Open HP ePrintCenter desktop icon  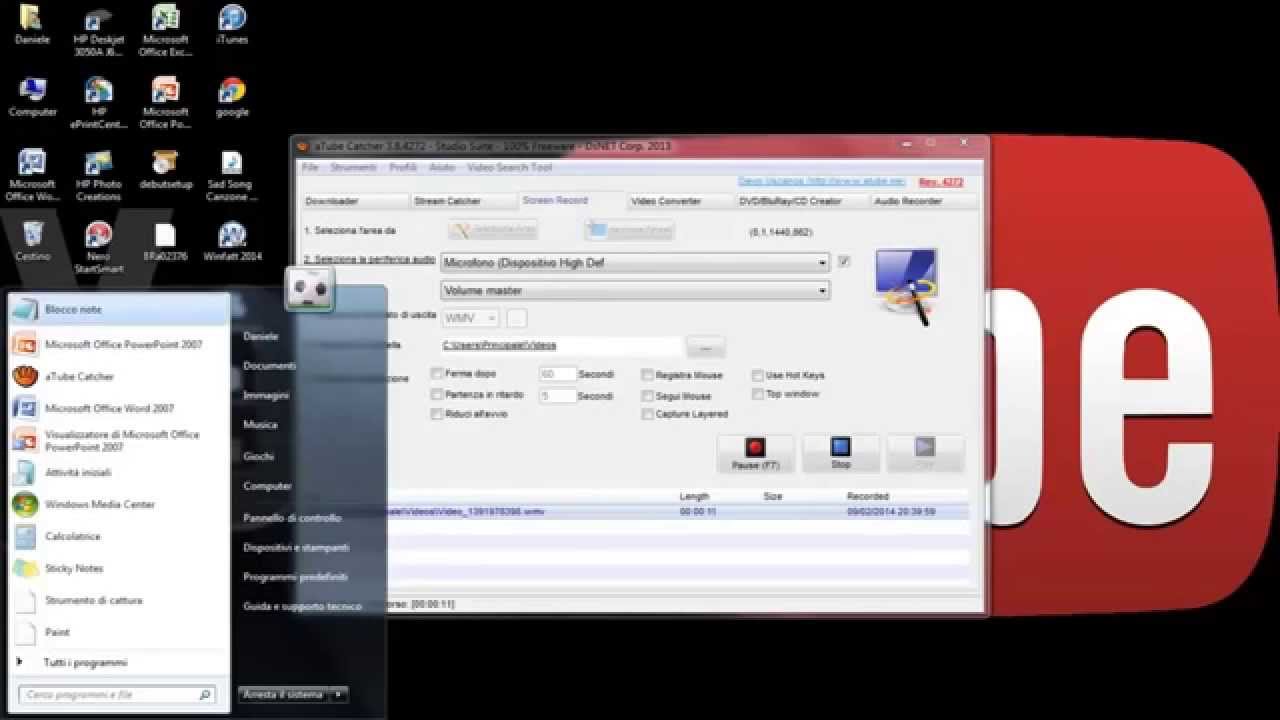98,104
